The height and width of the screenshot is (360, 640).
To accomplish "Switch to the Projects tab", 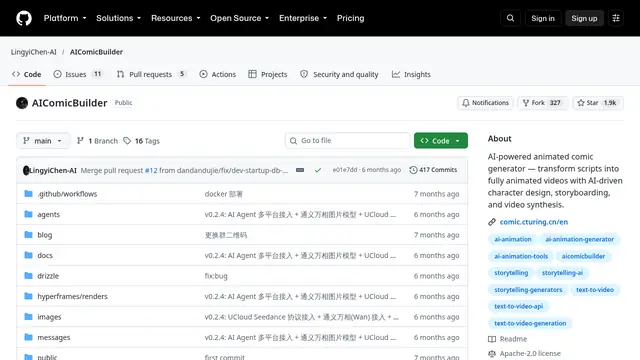I will [x=268, y=74].
